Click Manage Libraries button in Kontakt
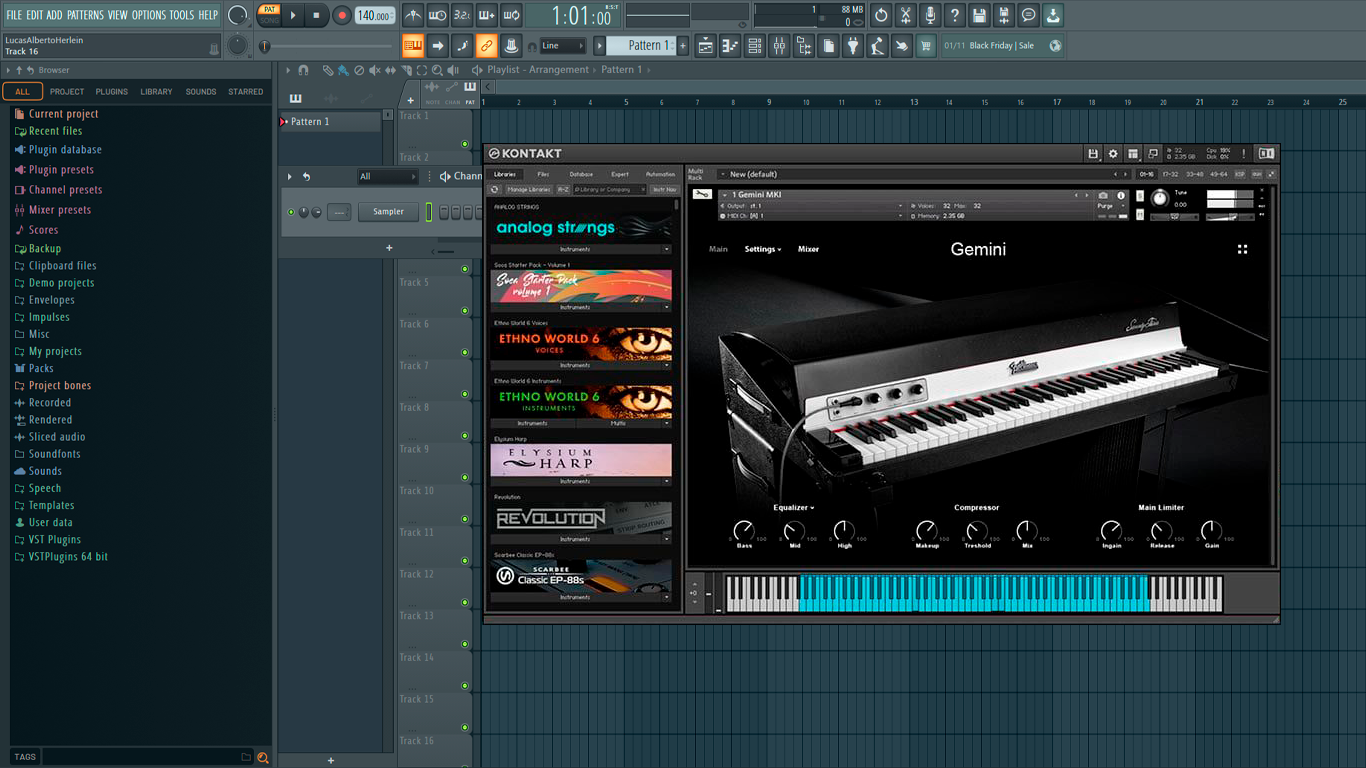 tap(528, 189)
